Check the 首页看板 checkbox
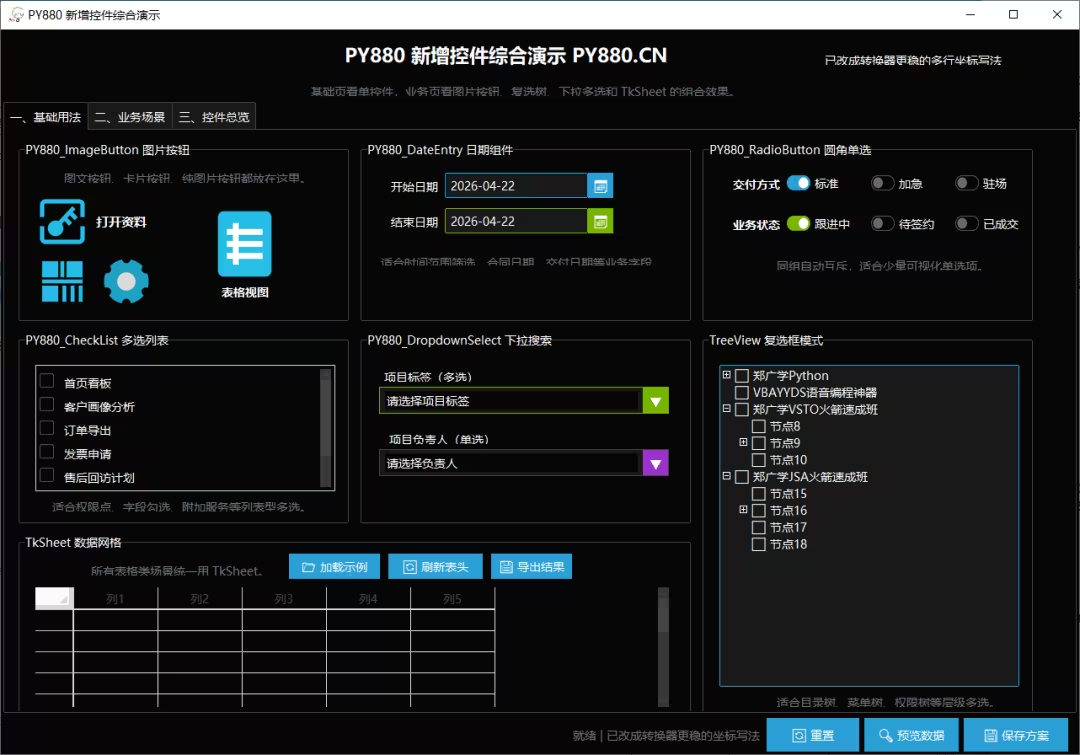 [47, 381]
